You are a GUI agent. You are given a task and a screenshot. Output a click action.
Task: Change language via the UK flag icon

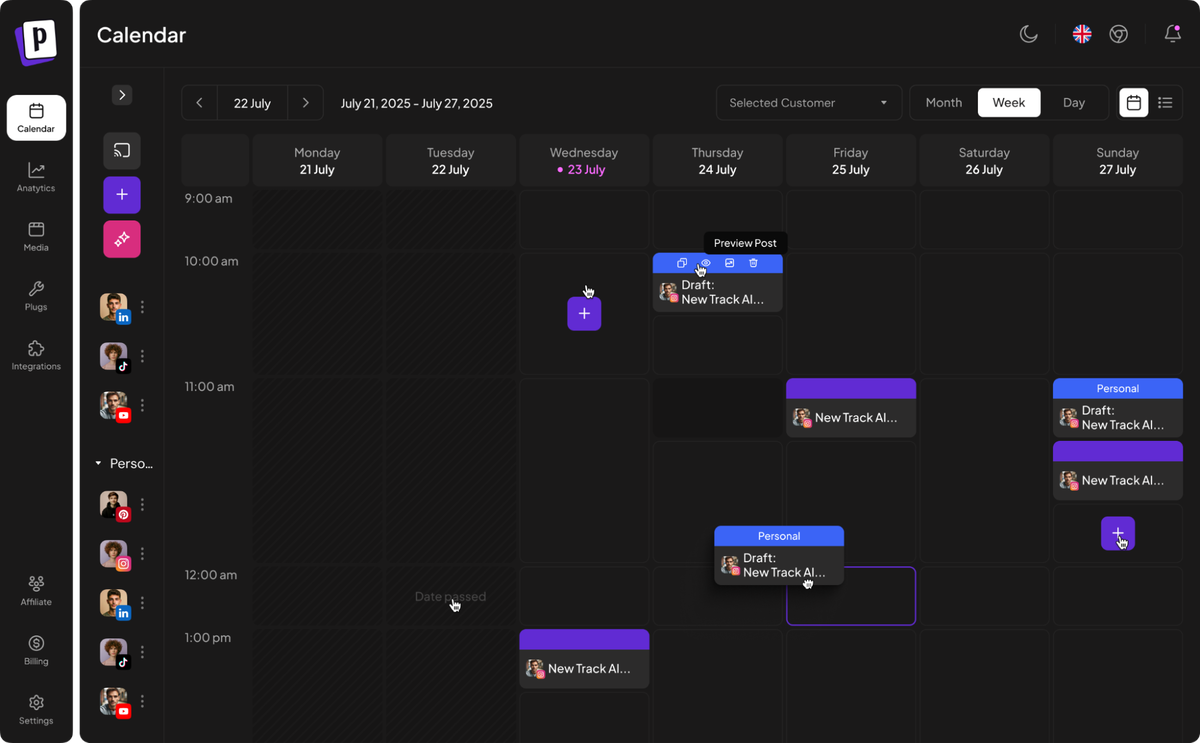tap(1081, 34)
